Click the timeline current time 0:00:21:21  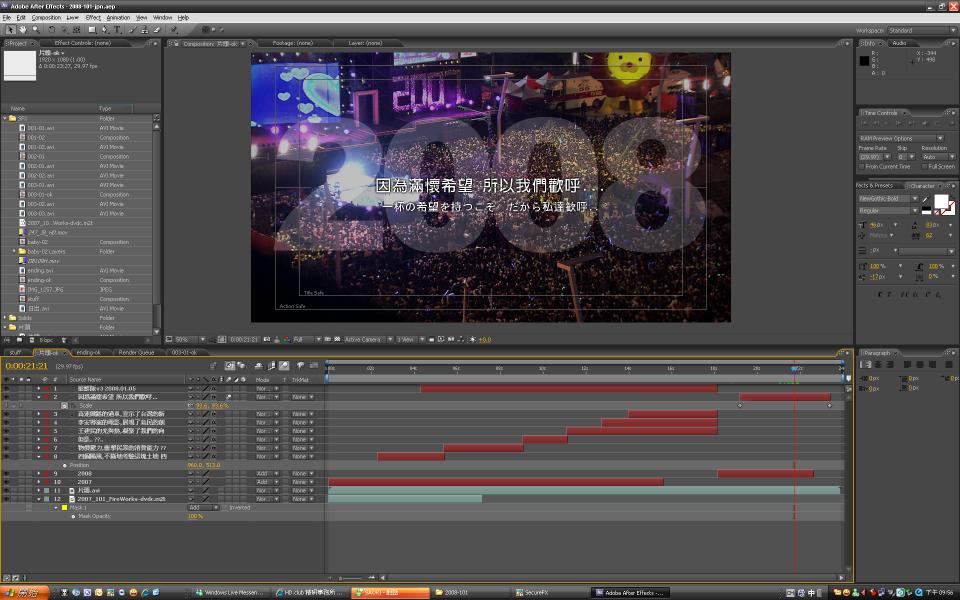point(27,366)
